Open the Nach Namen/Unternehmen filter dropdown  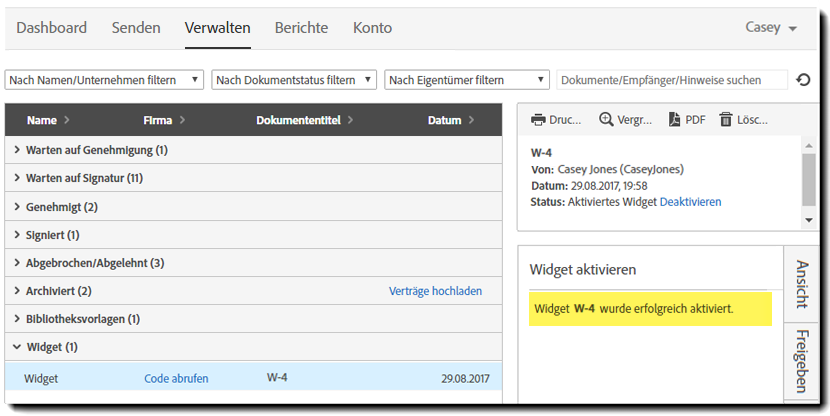click(x=105, y=80)
